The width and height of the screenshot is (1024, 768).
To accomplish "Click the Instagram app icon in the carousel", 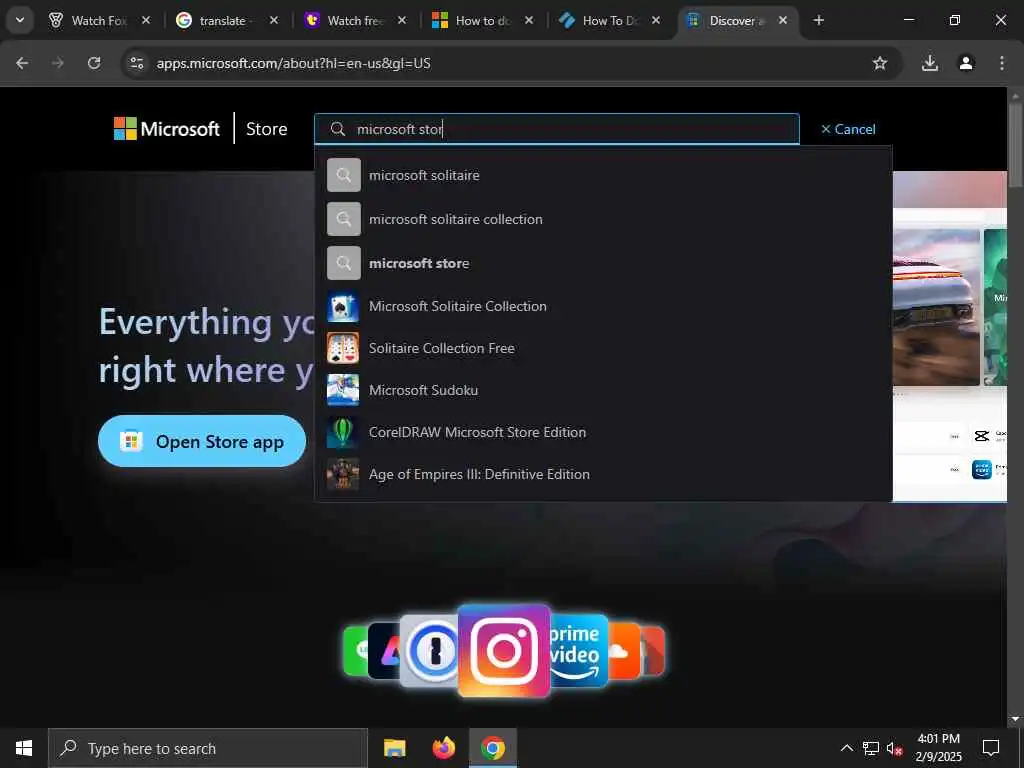I will point(504,650).
